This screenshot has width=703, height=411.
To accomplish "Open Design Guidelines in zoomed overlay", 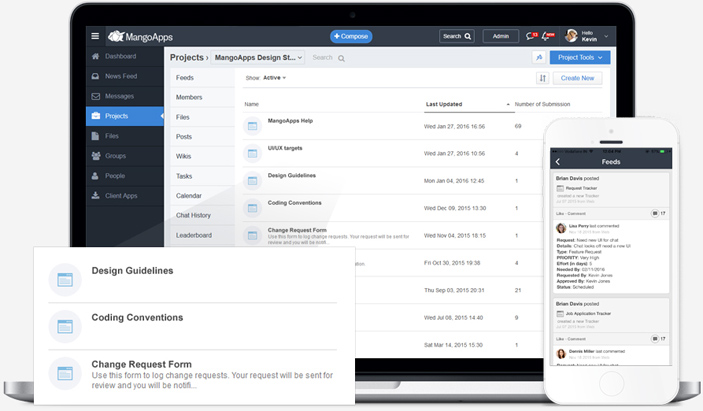I will click(132, 271).
